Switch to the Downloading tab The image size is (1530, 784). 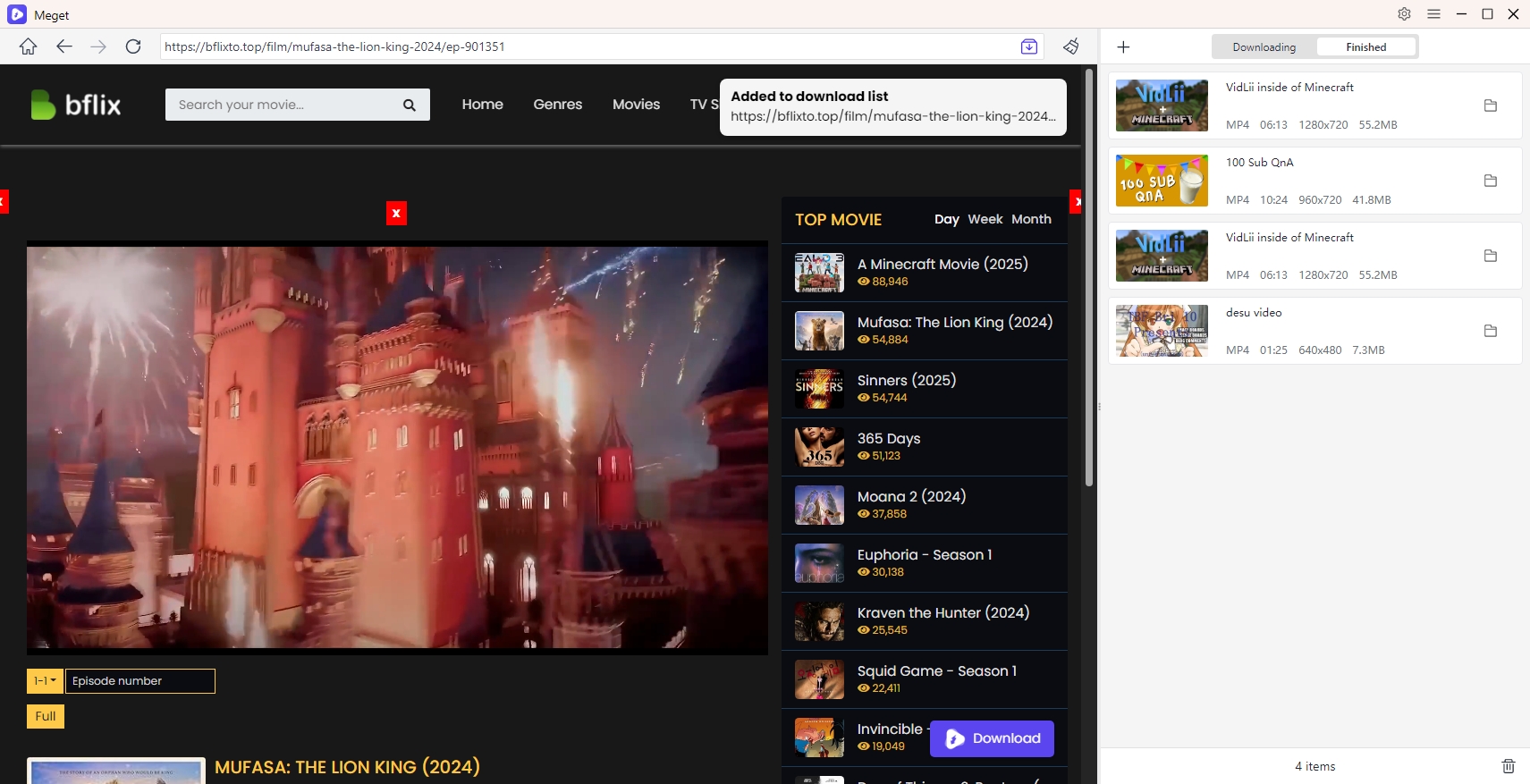tap(1264, 47)
